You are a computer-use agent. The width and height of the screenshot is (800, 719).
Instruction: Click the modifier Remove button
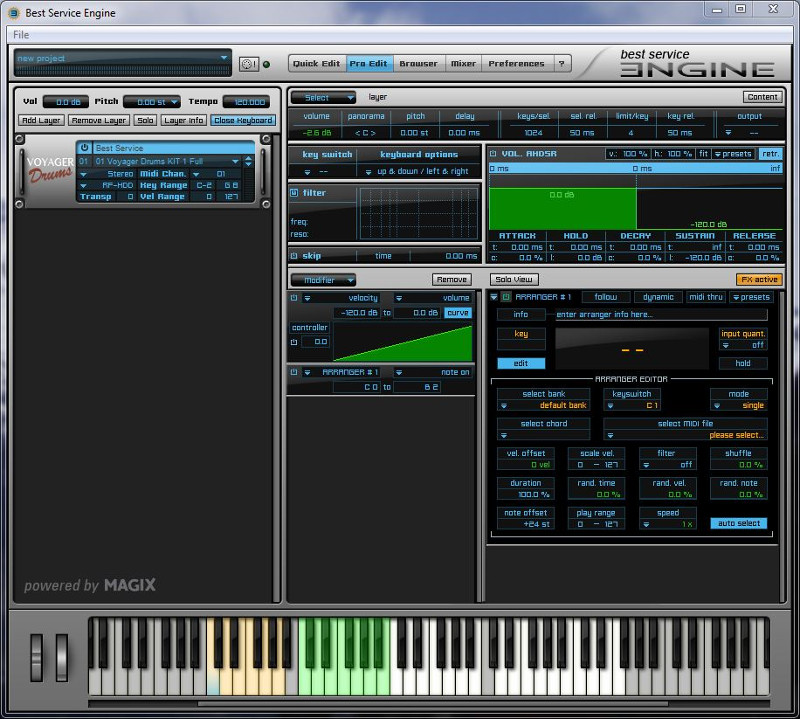click(452, 280)
